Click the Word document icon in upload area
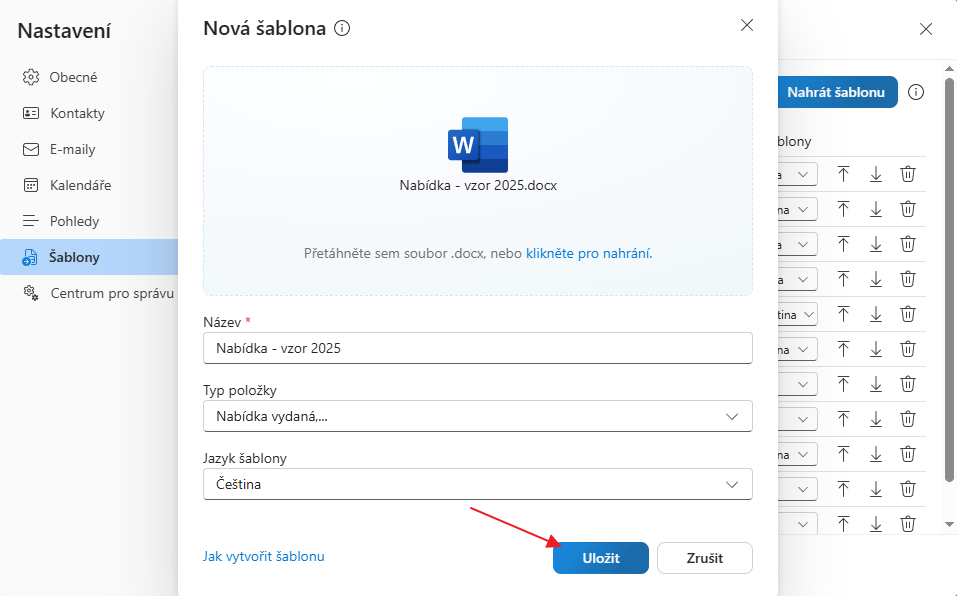 pyautogui.click(x=478, y=145)
